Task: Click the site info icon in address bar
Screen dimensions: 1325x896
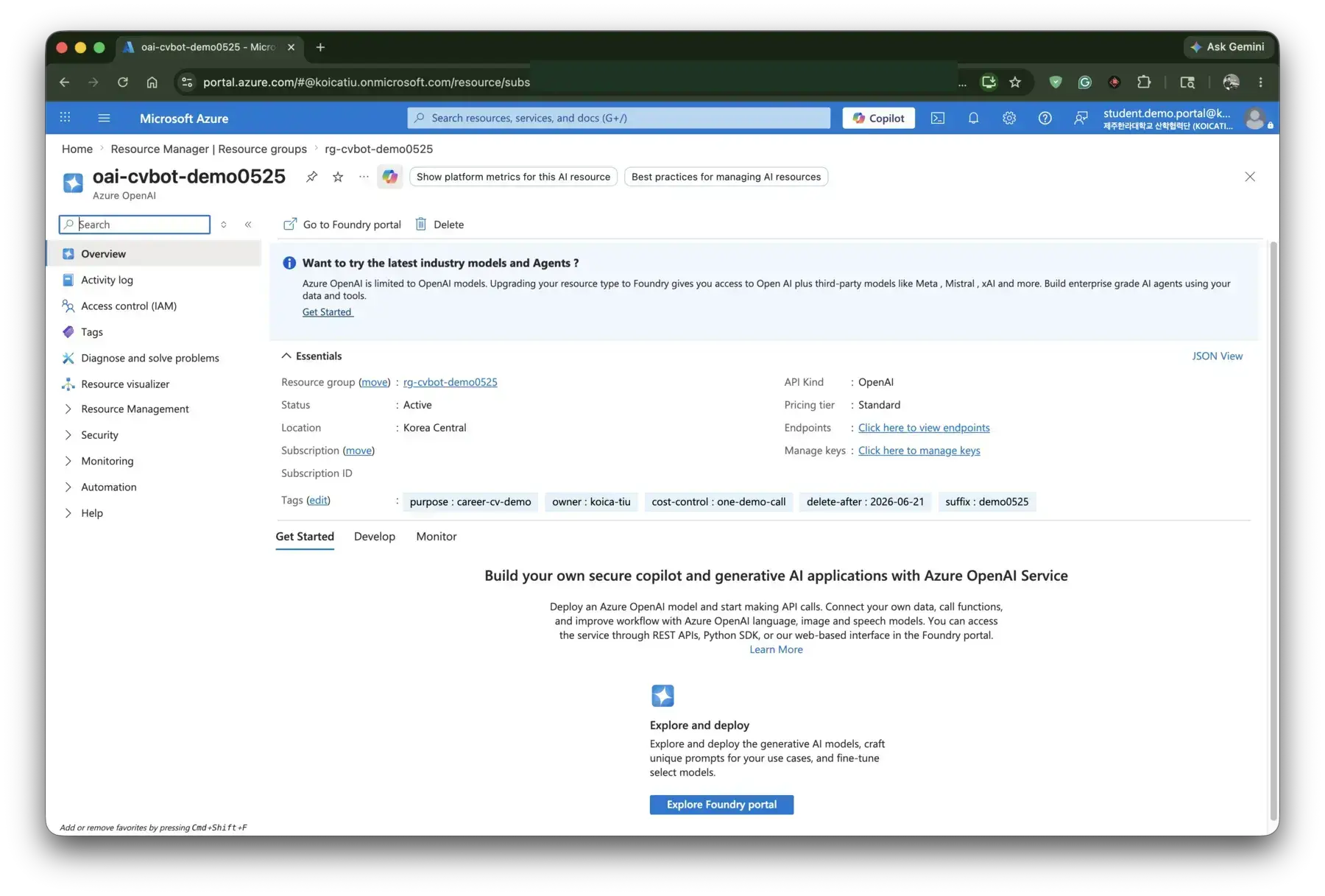Action: 187,82
